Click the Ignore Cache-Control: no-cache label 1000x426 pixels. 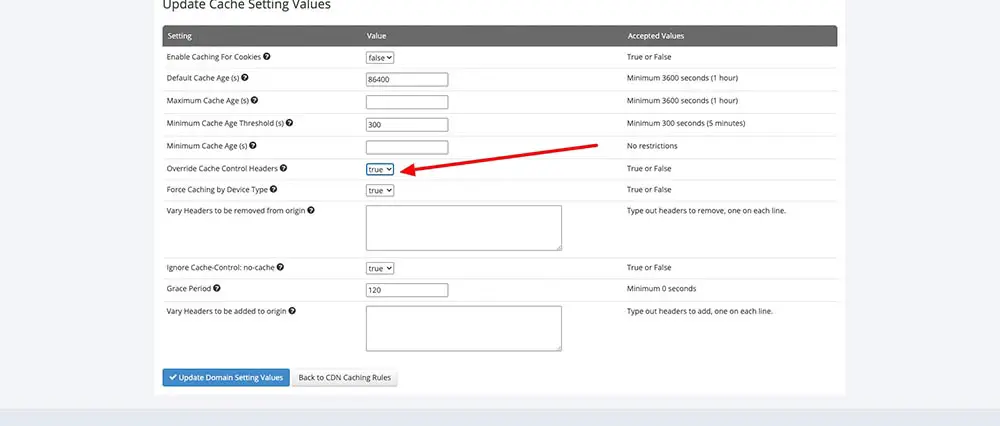tap(221, 268)
